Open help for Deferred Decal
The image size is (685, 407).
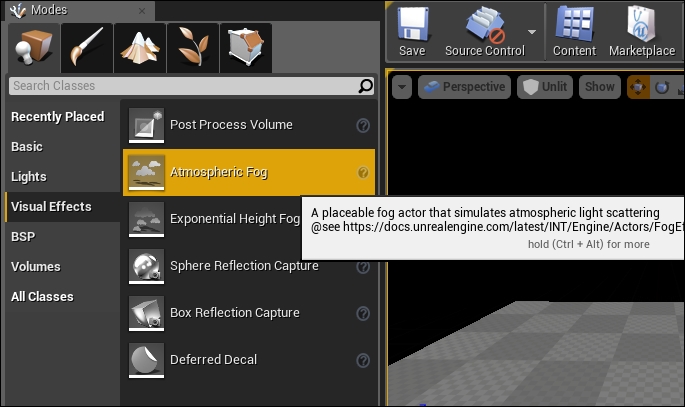click(363, 360)
